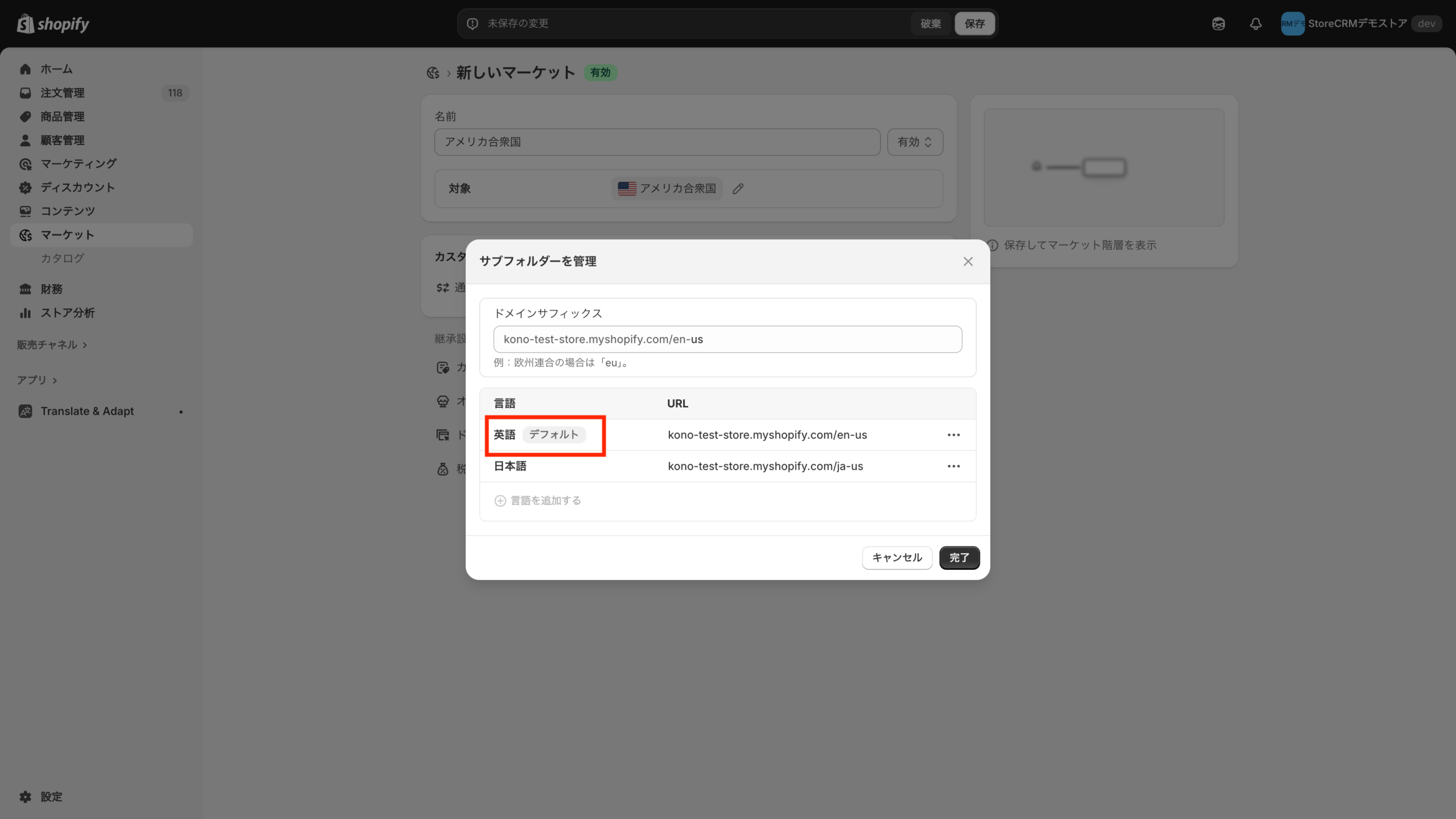Open the notifications bell icon

click(x=1255, y=24)
